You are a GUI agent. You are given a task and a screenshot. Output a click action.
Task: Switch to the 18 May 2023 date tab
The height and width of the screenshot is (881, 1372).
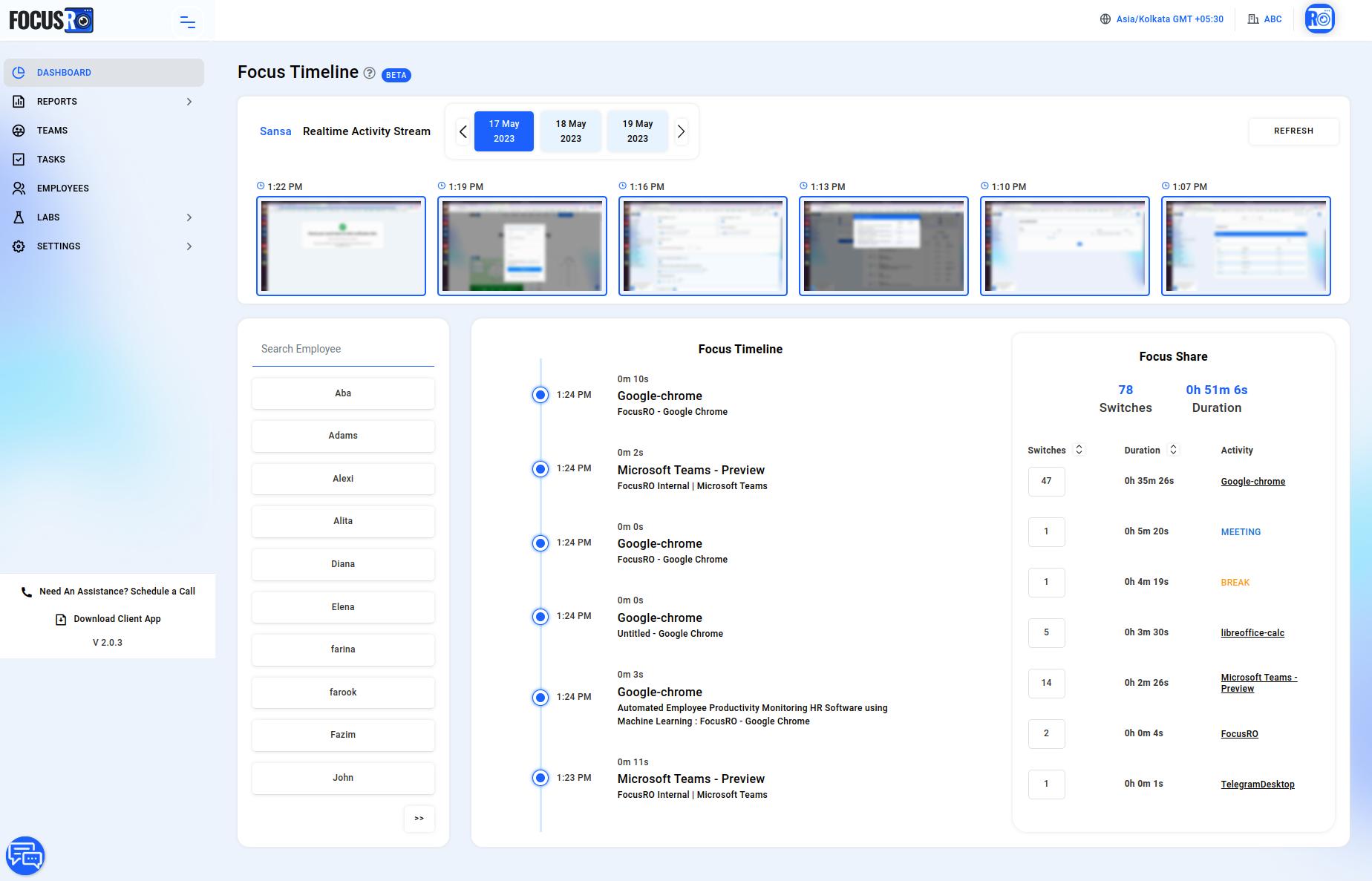570,131
